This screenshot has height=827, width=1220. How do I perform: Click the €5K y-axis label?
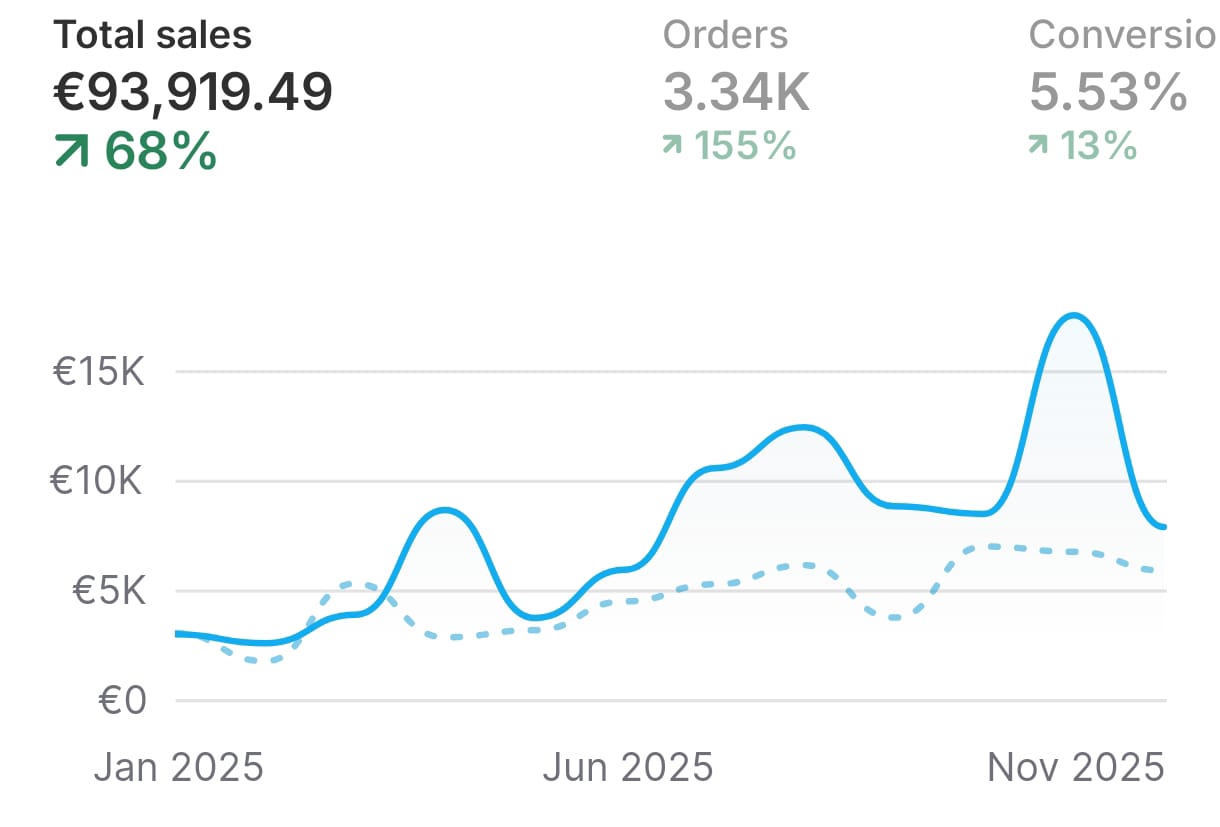click(109, 591)
